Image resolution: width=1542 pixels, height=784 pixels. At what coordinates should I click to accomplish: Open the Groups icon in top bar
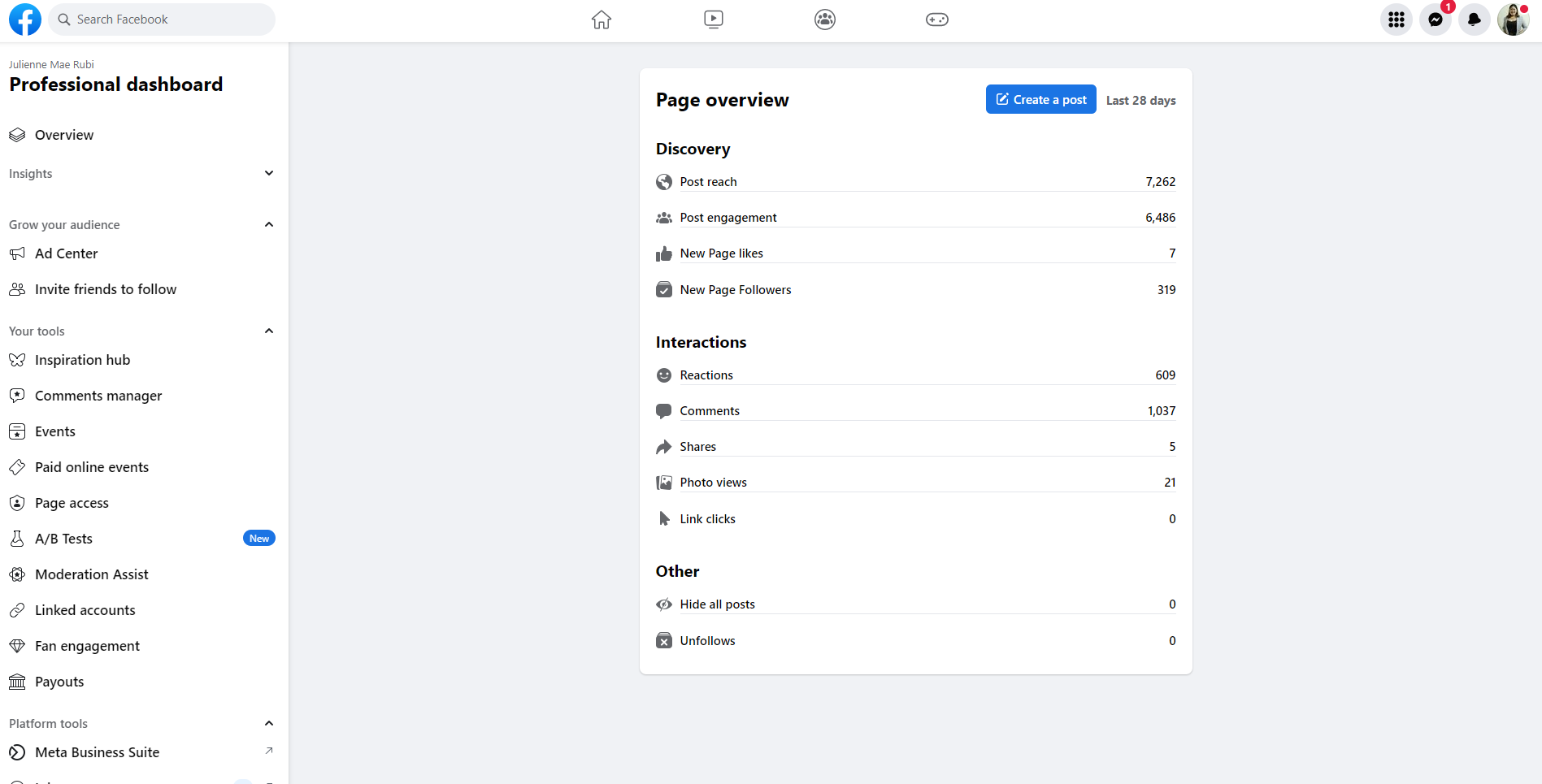[x=825, y=19]
